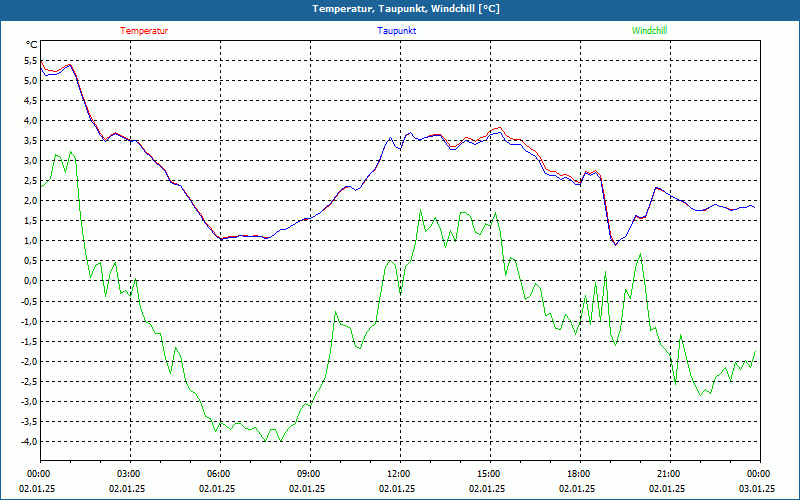Click the -1,5 y-axis value
This screenshot has width=800, height=500.
[x=30, y=341]
